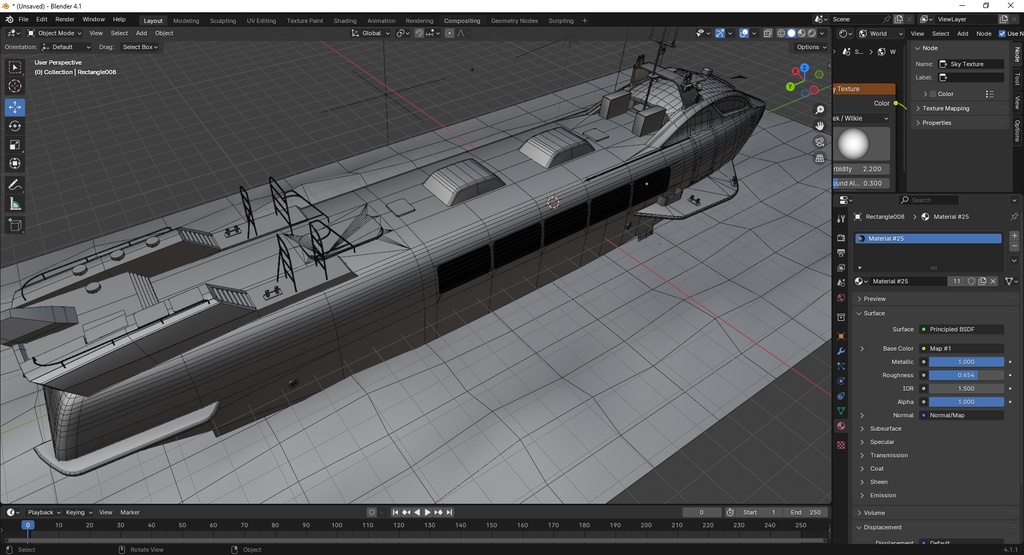Switch to rendered viewport shading
1024x555 pixels.
coord(812,33)
